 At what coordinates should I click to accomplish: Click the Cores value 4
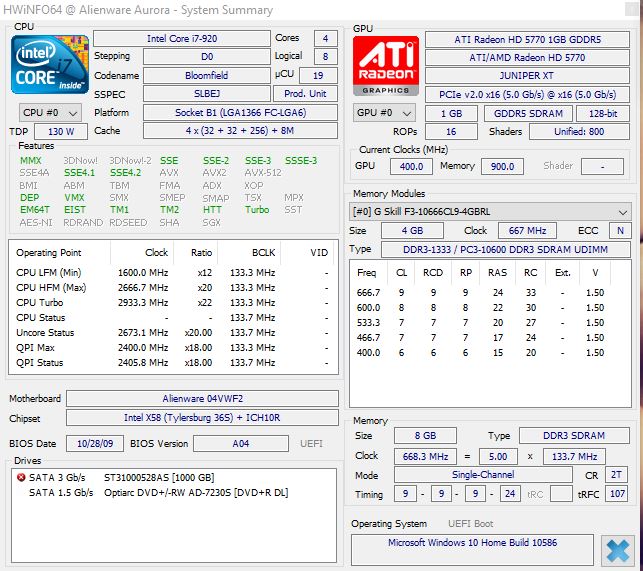(x=326, y=39)
